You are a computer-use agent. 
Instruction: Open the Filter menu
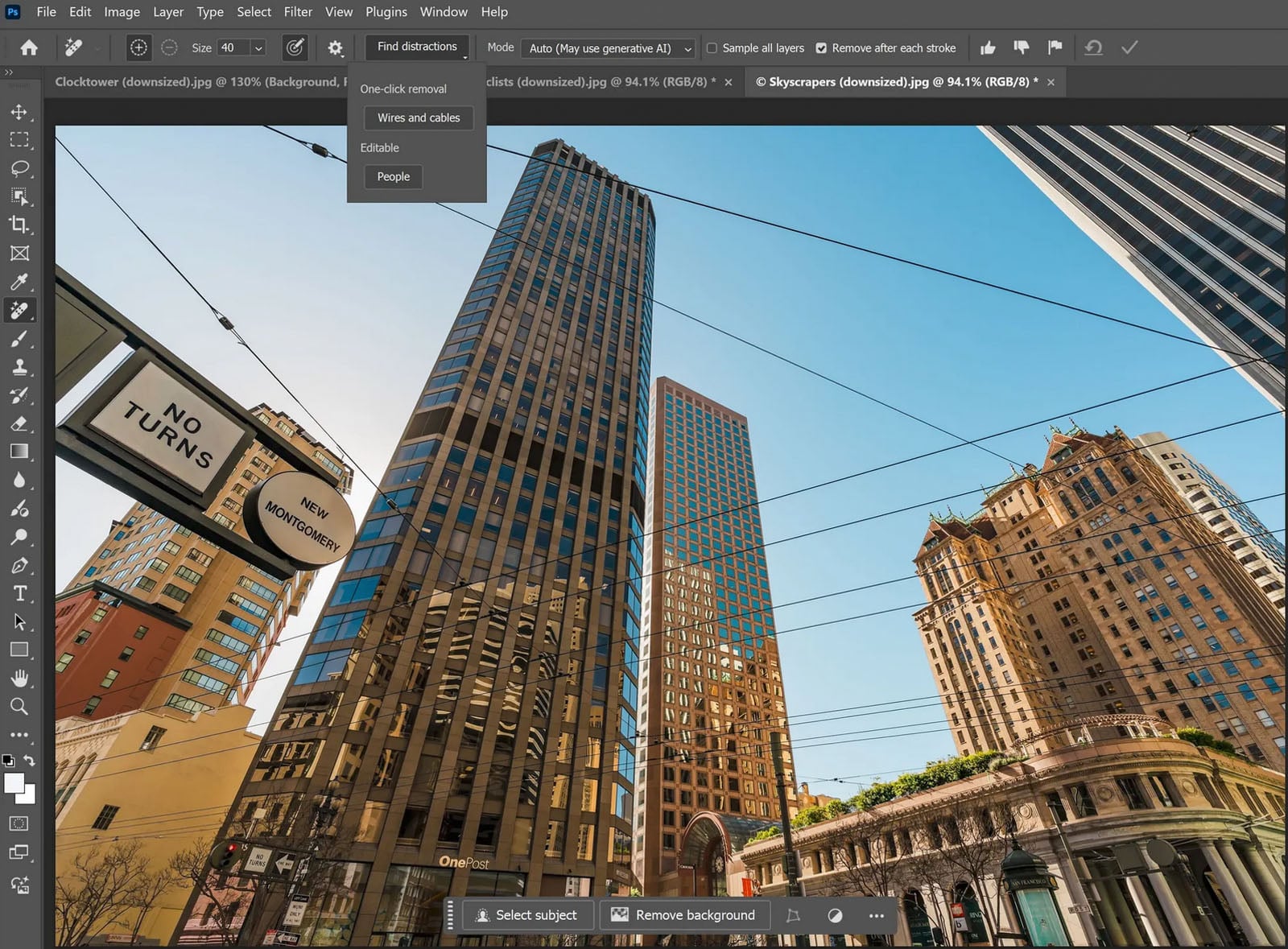[x=298, y=11]
